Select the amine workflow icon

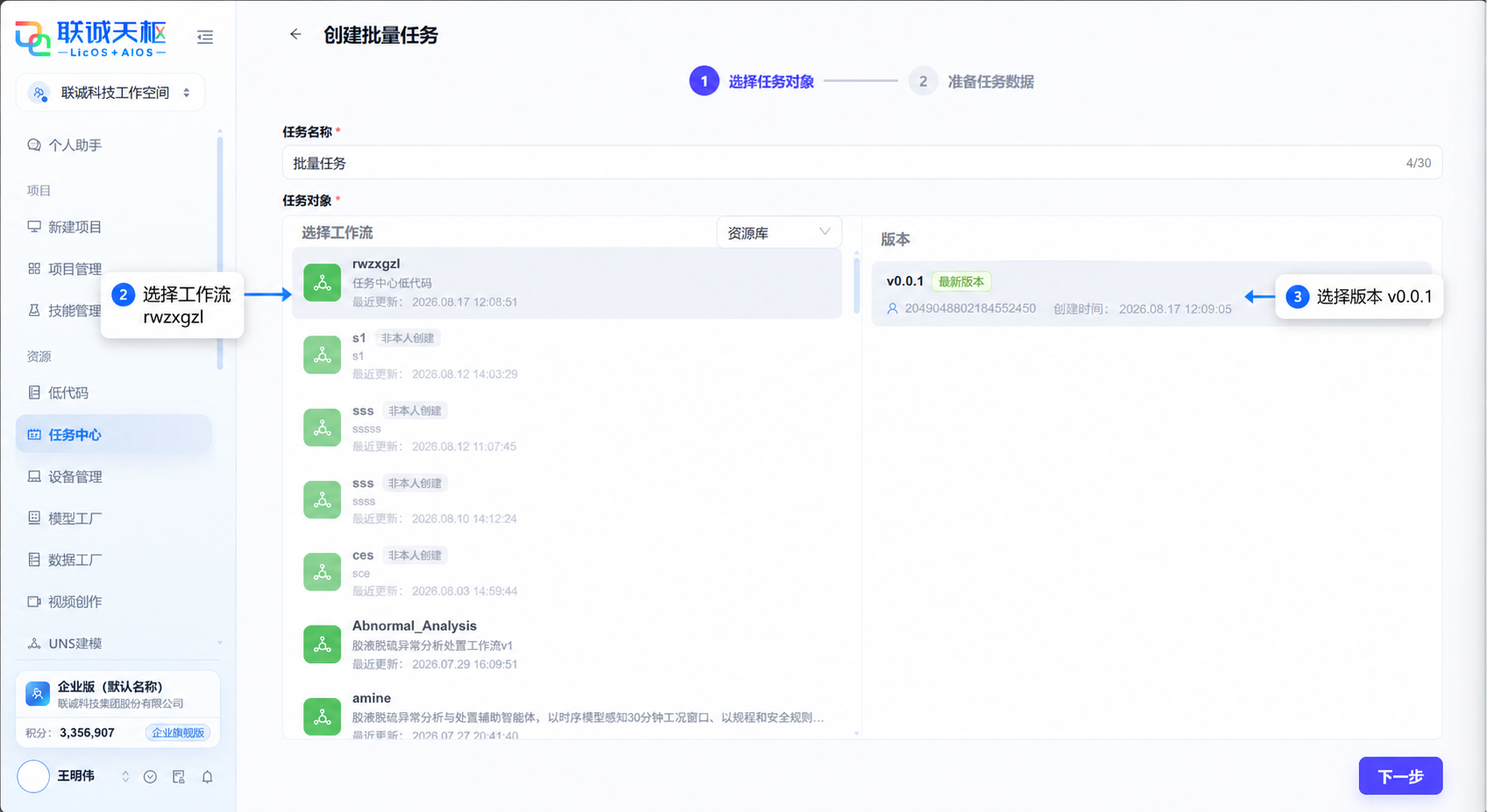(x=322, y=717)
